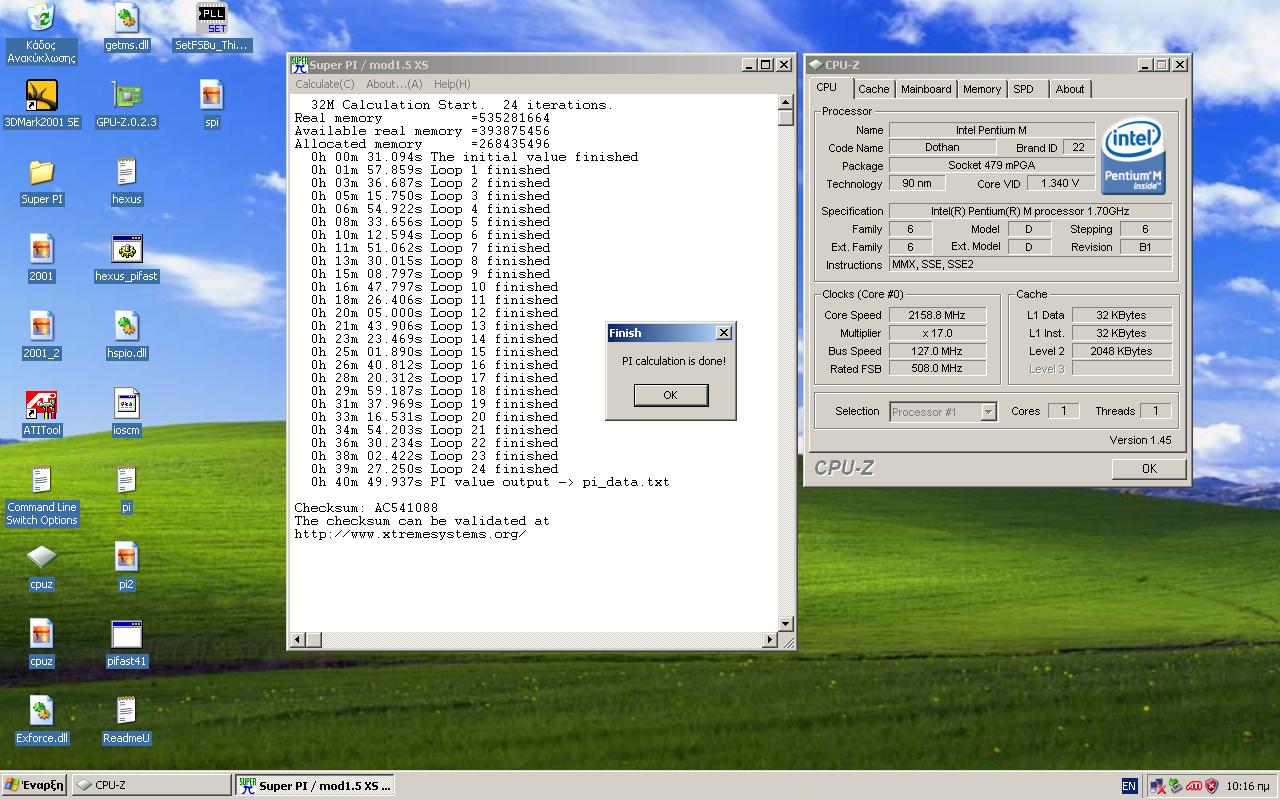Switch to the About tab in CPU-Z
The height and width of the screenshot is (800, 1280).
point(1069,89)
